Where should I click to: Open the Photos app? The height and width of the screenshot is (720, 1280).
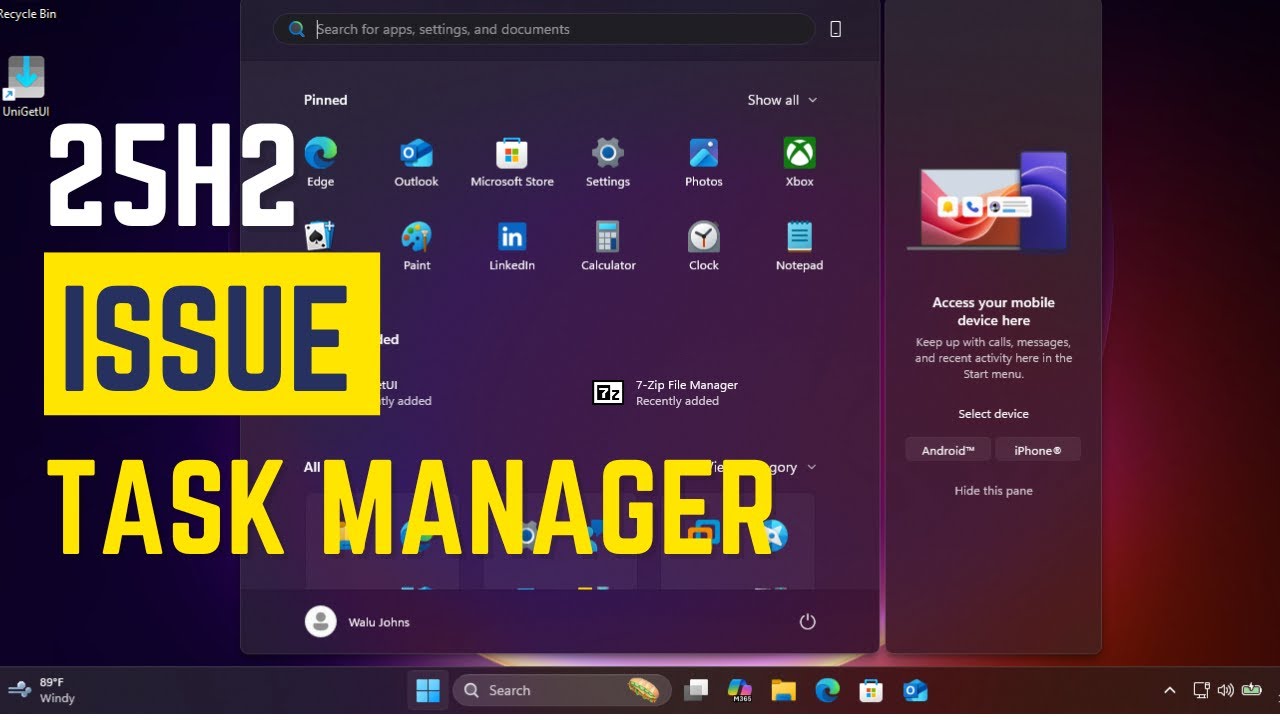coord(704,162)
